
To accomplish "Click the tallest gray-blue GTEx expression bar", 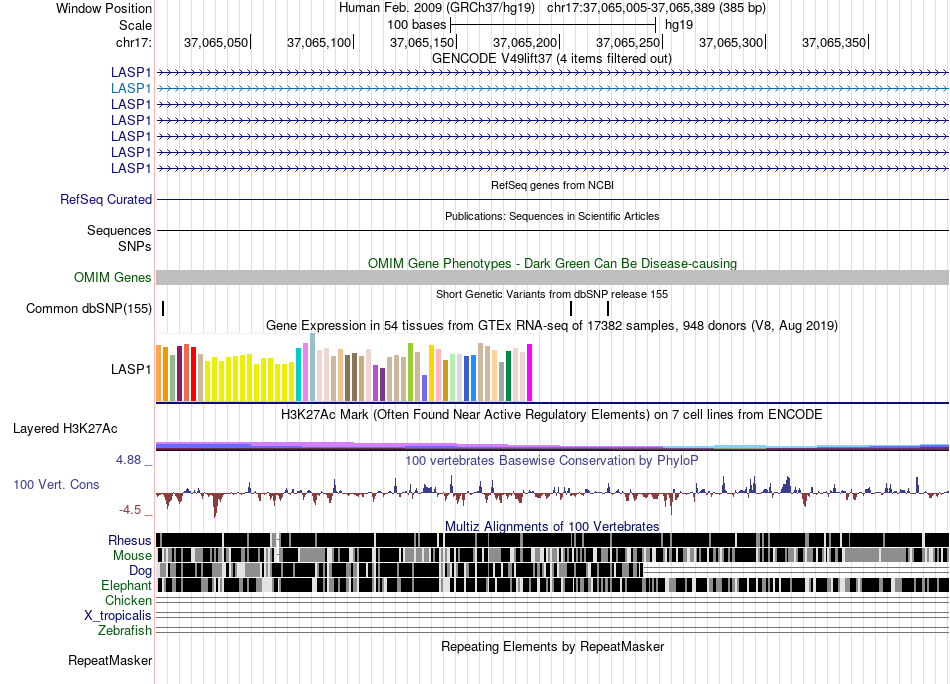I will tap(313, 367).
